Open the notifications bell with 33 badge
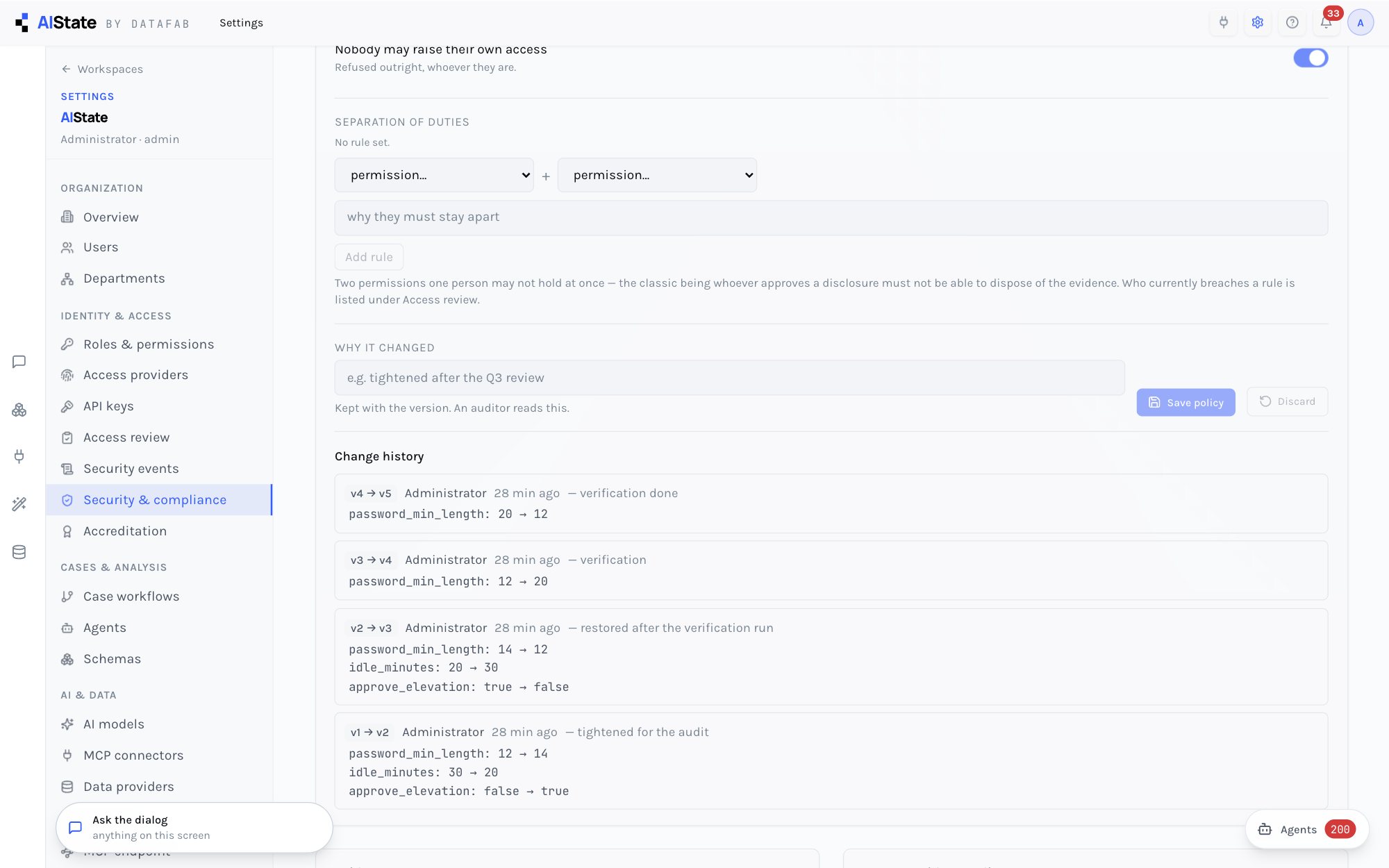This screenshot has width=1389, height=868. pyautogui.click(x=1326, y=22)
